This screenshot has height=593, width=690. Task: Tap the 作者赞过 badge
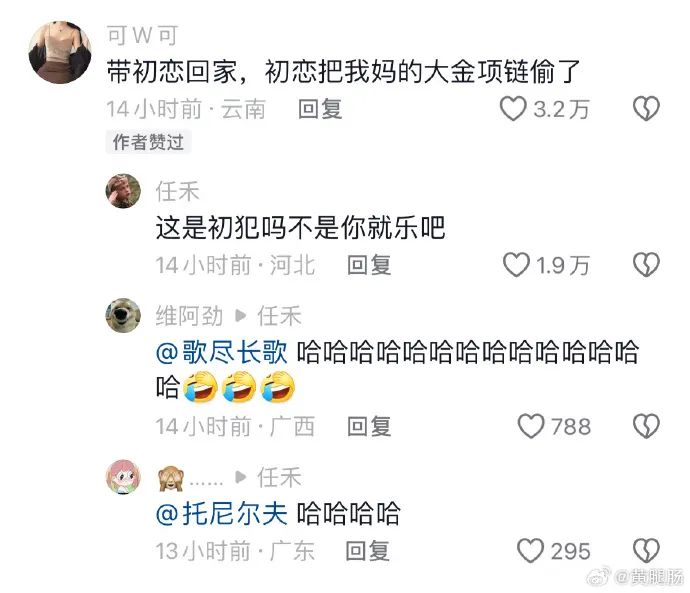[x=148, y=142]
